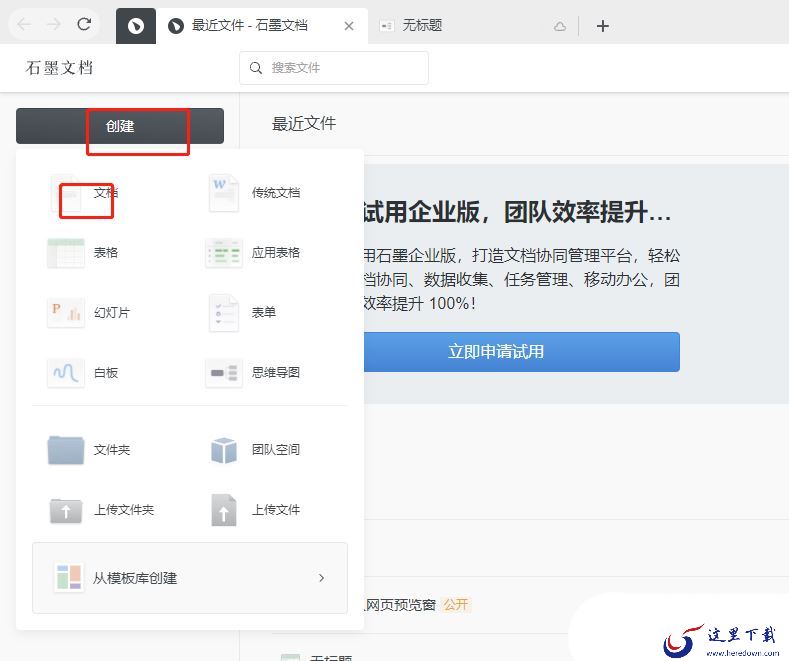
Task: Click the cloud sync icon
Action: pos(560,26)
